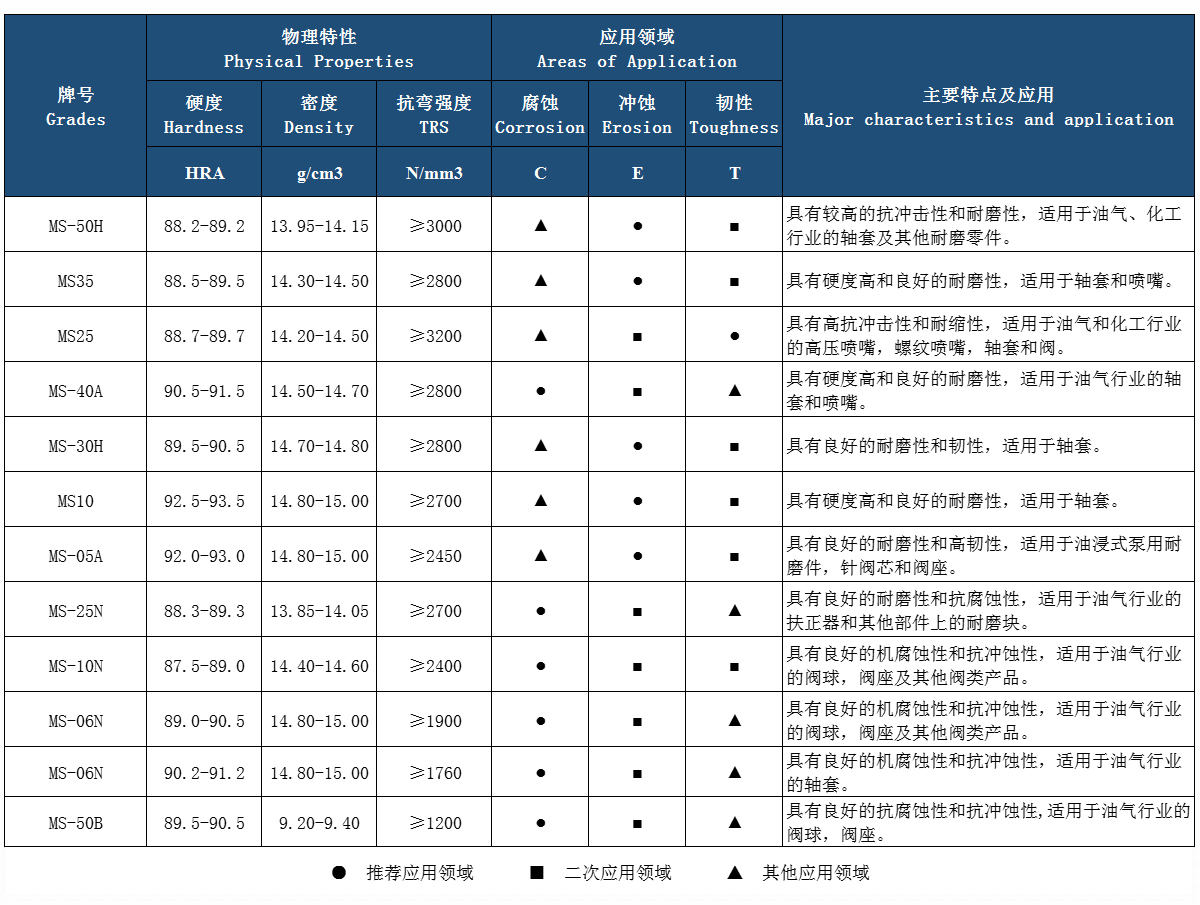1200x905 pixels.
Task: Click the 物理特性 Physical Properties group header
Action: (319, 48)
